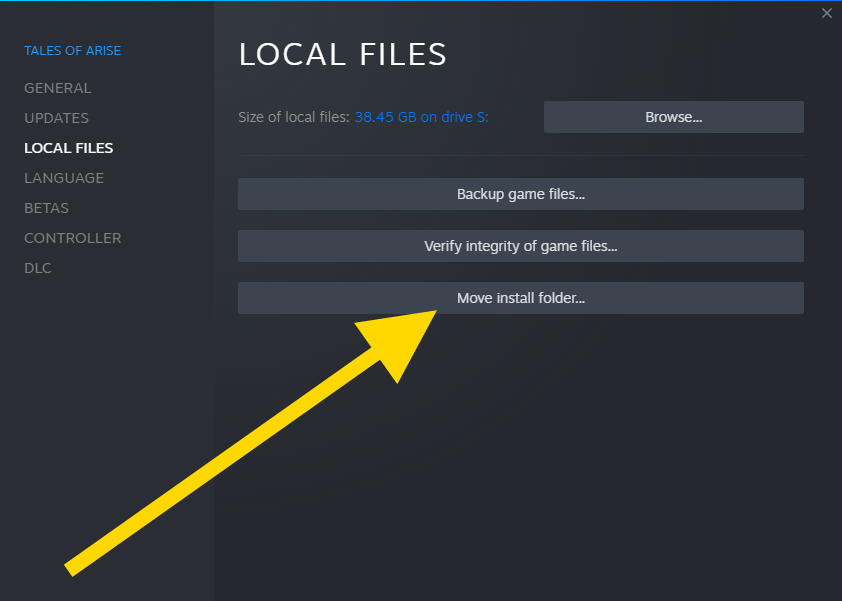Viewport: 842px width, 601px height.
Task: Choose Move install folder... button
Action: (x=520, y=298)
